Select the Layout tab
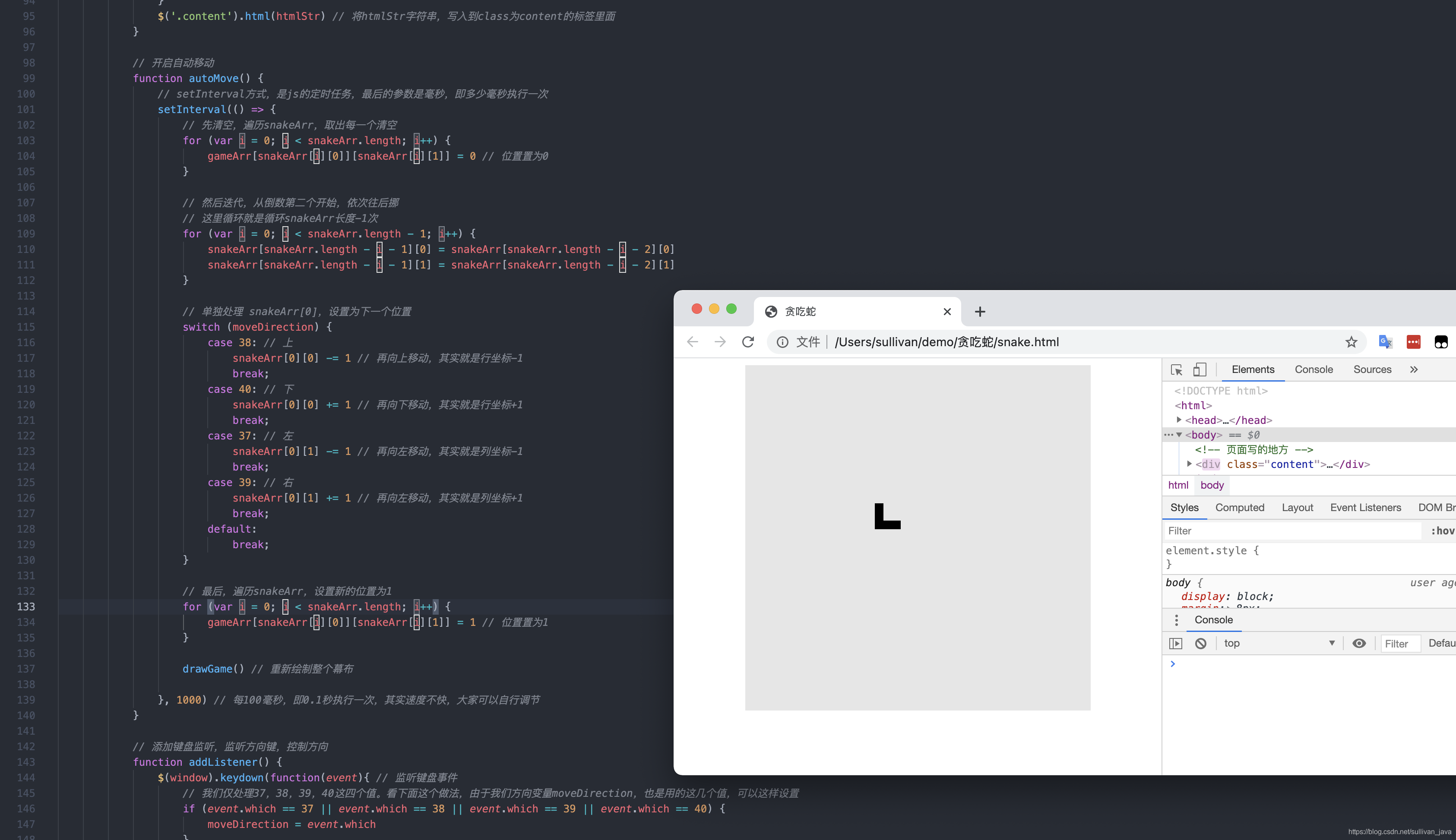The width and height of the screenshot is (1456, 840). [x=1297, y=508]
